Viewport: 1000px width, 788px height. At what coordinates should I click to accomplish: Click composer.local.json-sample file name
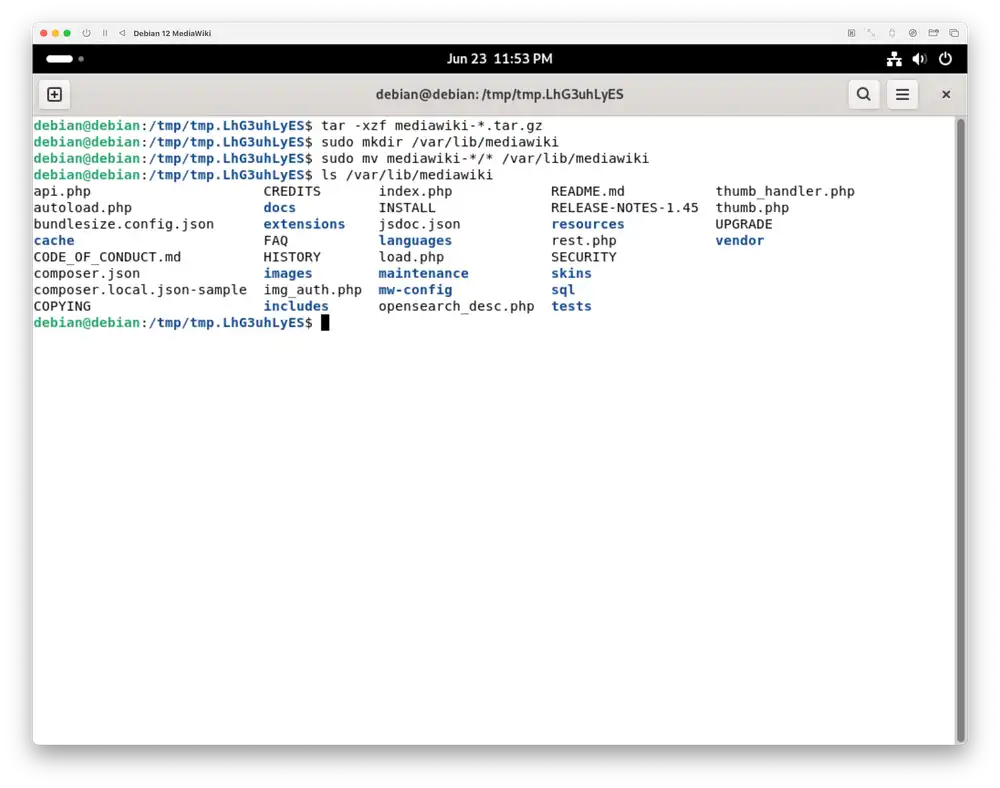tap(140, 290)
